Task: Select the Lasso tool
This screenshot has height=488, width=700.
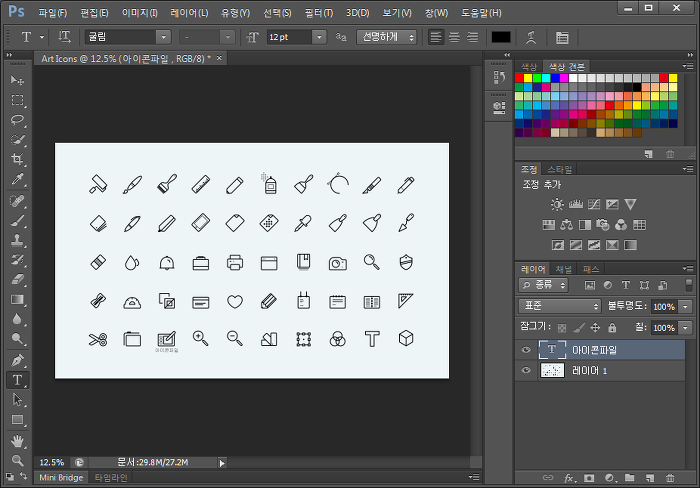Action: point(17,120)
